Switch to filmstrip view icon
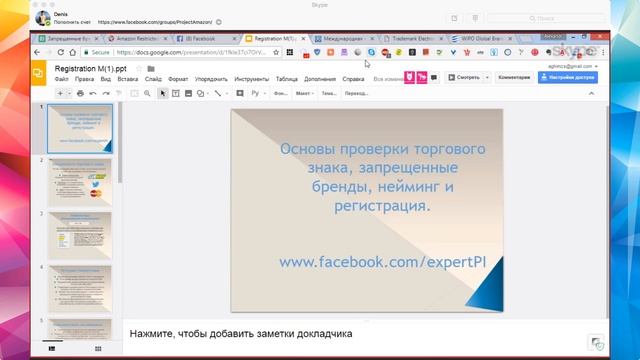The width and height of the screenshot is (640, 360). [52, 349]
